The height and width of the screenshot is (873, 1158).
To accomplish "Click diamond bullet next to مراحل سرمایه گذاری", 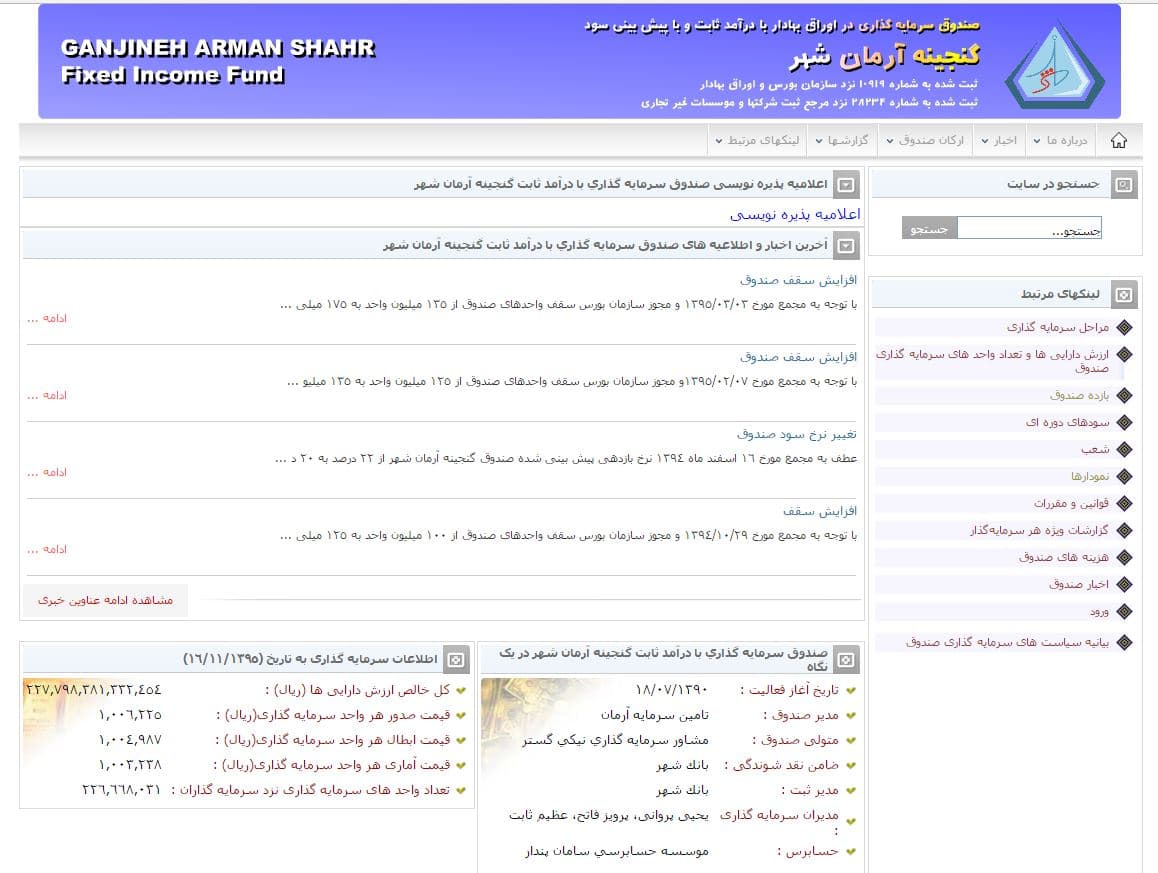I will [x=1124, y=327].
